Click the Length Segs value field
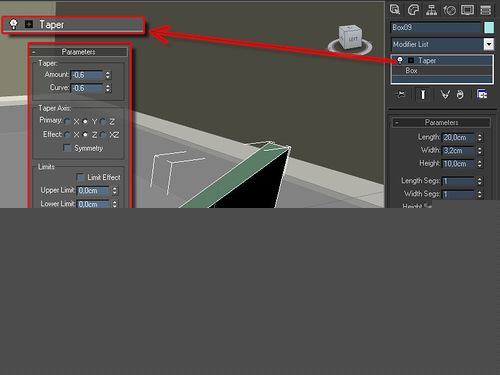Image resolution: width=500 pixels, height=375 pixels. pyautogui.click(x=458, y=181)
